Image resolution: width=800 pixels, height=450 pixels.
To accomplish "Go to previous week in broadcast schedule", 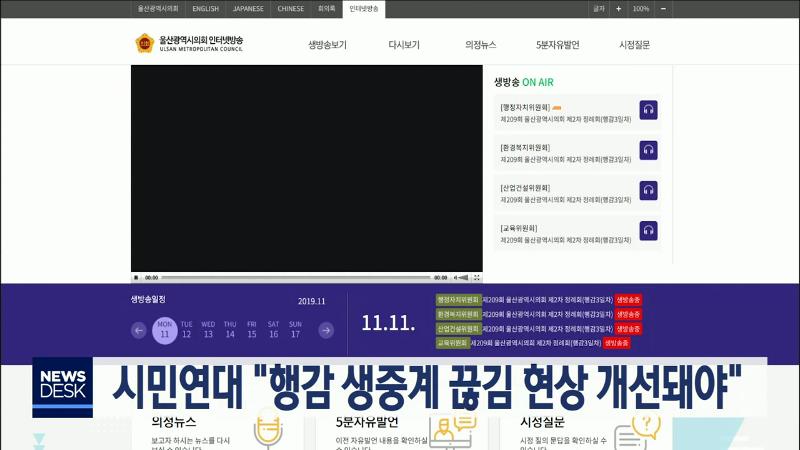I will 139,330.
